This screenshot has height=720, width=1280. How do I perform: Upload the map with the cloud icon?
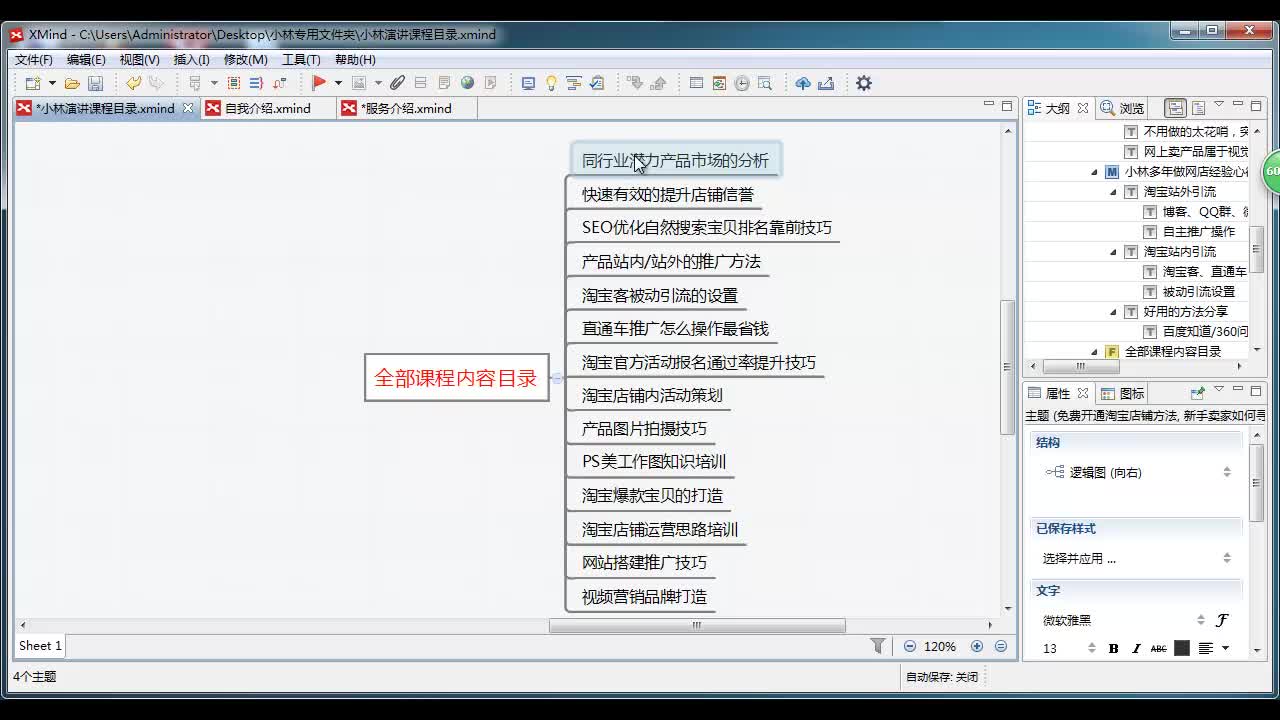803,83
